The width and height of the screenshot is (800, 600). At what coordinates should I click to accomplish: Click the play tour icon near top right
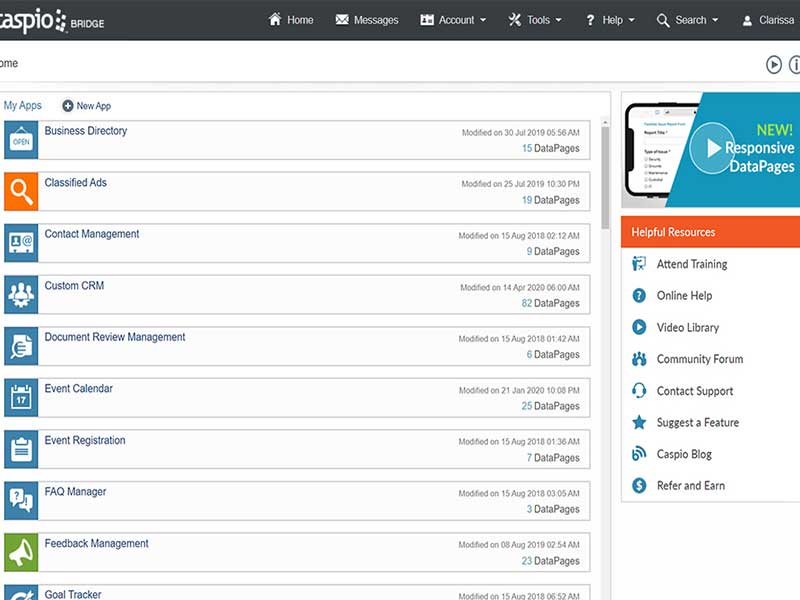click(x=773, y=64)
